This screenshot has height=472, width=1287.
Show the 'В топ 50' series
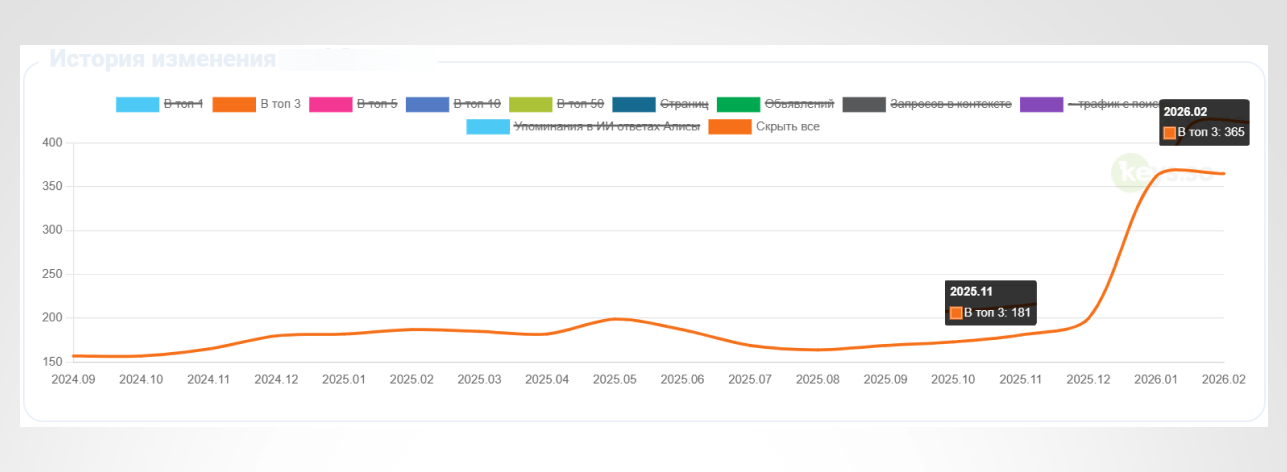click(580, 104)
